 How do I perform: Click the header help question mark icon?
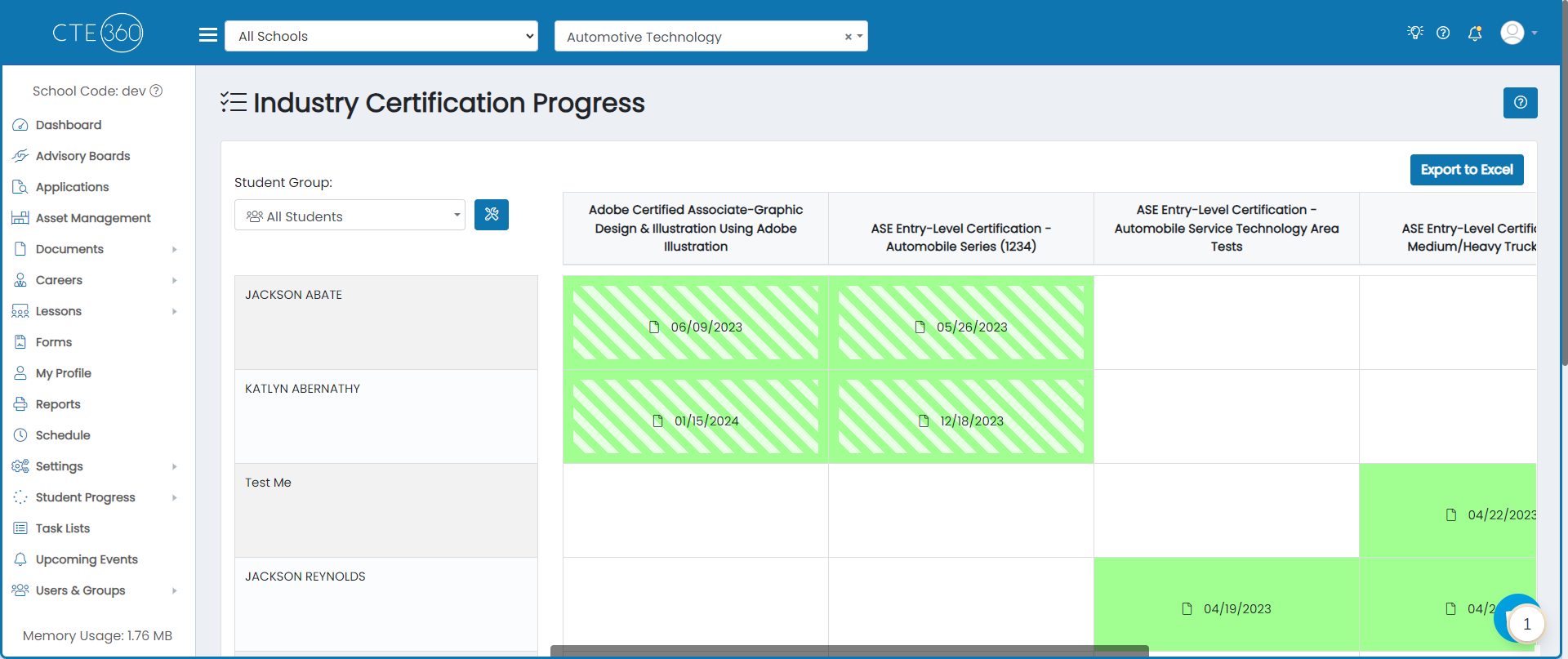click(1443, 33)
